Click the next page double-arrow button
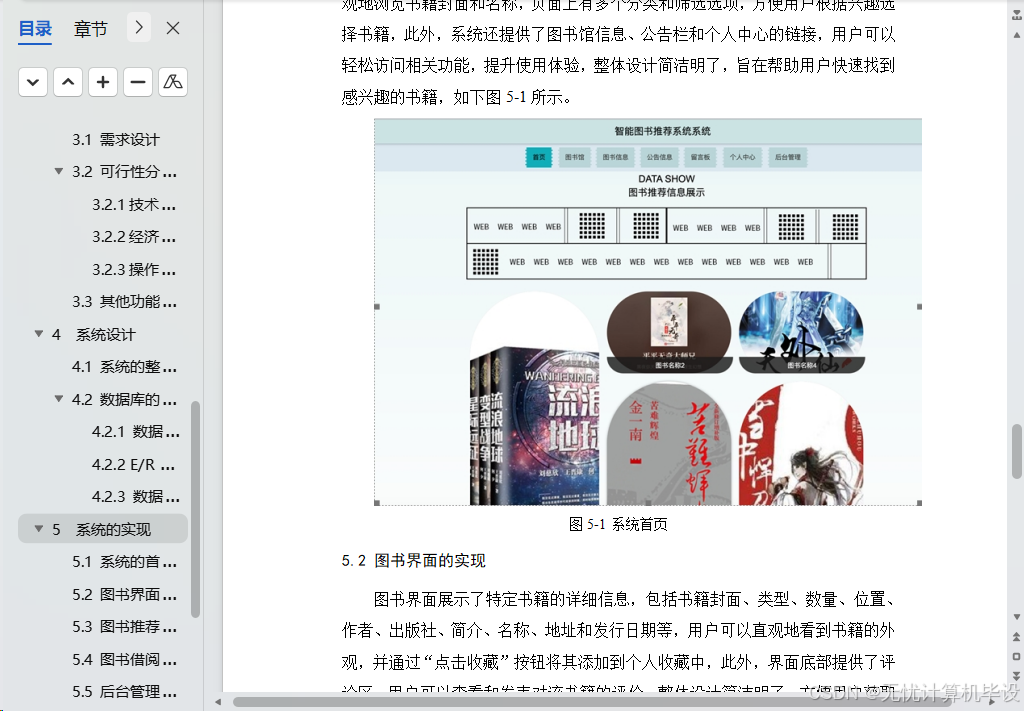 [1016, 676]
